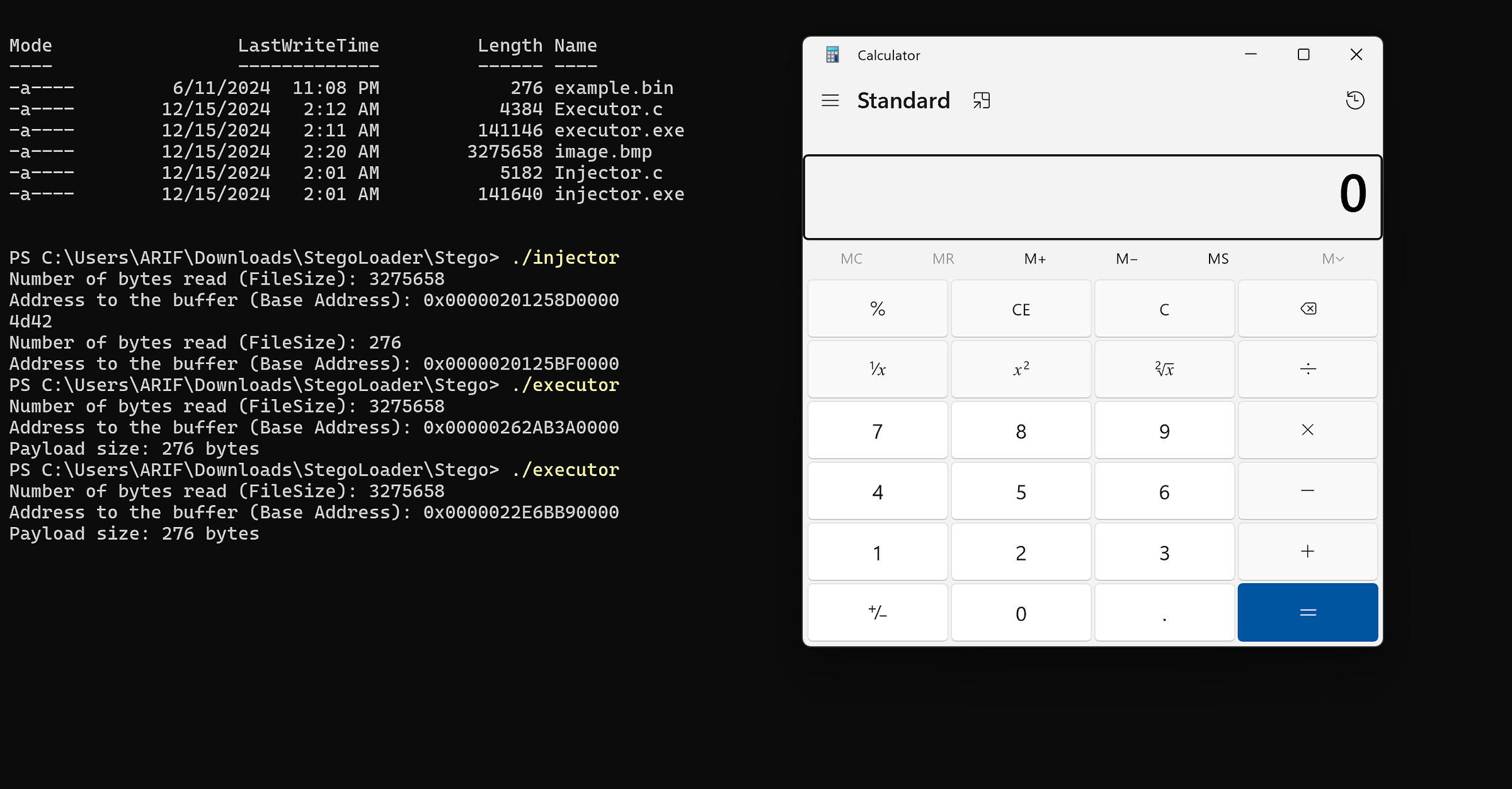Click the Standard mode heading
Viewport: 1512px width, 789px height.
[903, 101]
